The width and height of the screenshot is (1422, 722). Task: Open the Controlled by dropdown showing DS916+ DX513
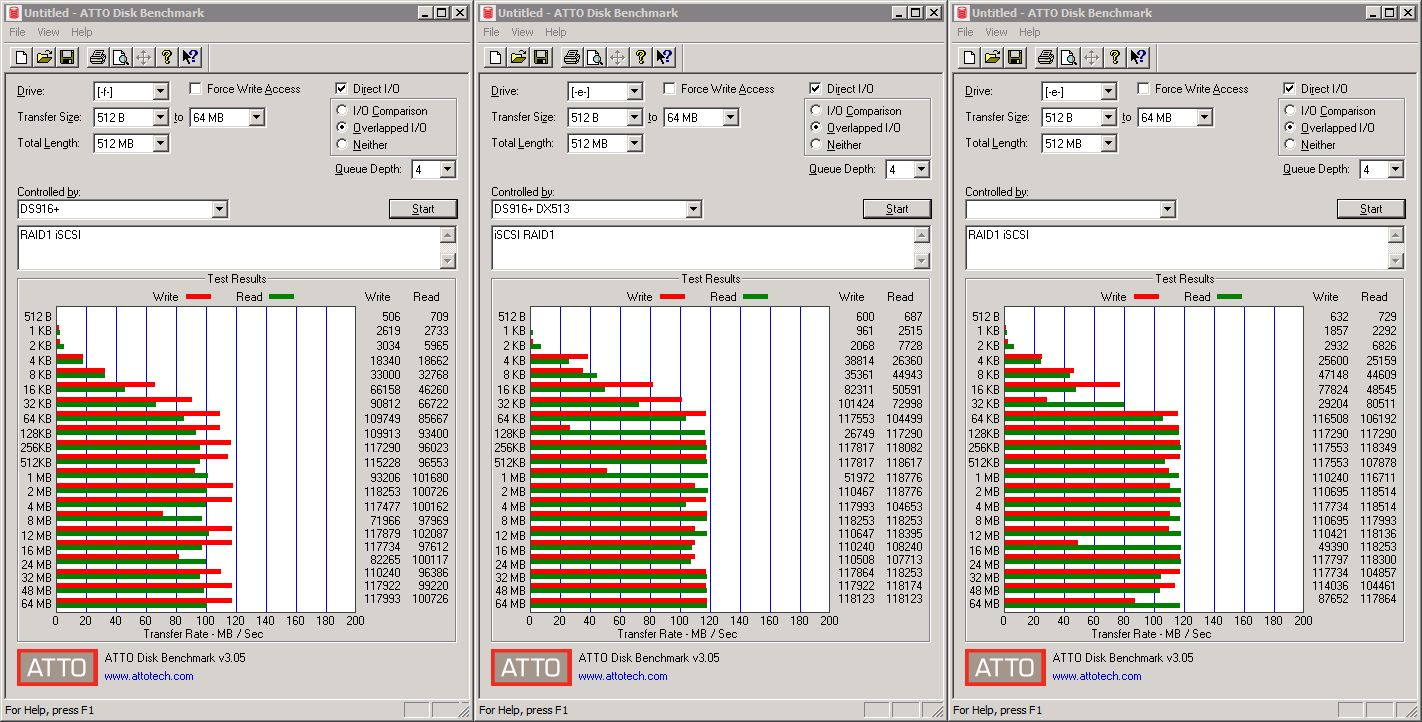(596, 209)
